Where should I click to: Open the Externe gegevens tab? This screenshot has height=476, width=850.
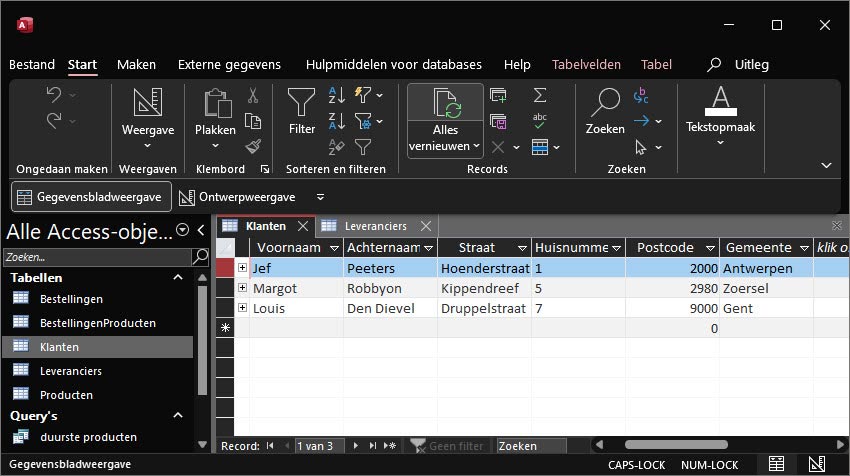click(229, 65)
